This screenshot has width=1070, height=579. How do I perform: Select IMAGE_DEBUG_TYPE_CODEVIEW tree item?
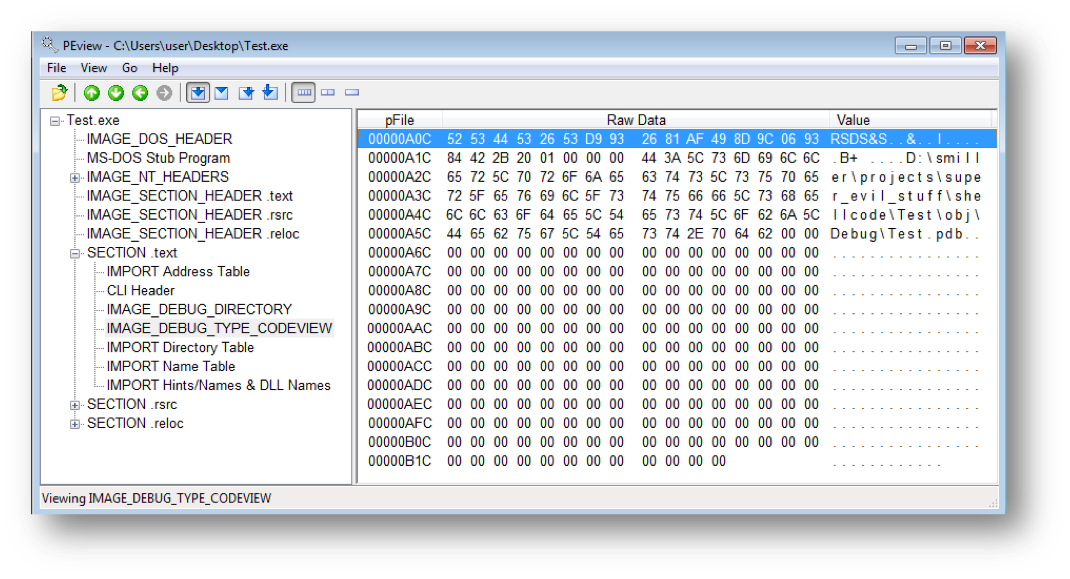(219, 328)
